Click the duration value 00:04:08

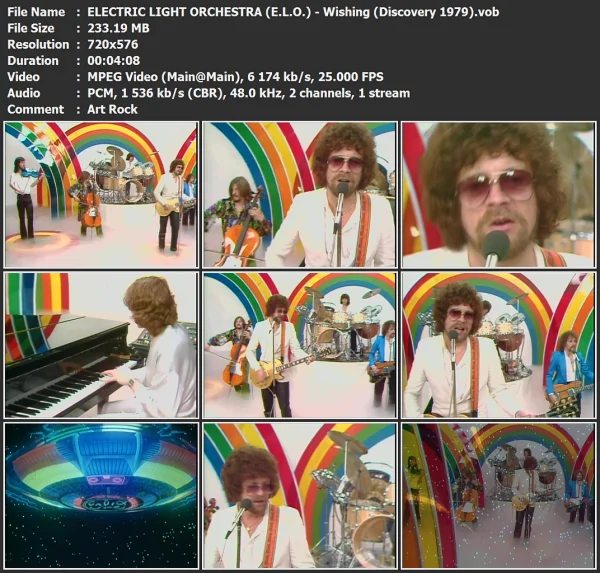tap(114, 61)
